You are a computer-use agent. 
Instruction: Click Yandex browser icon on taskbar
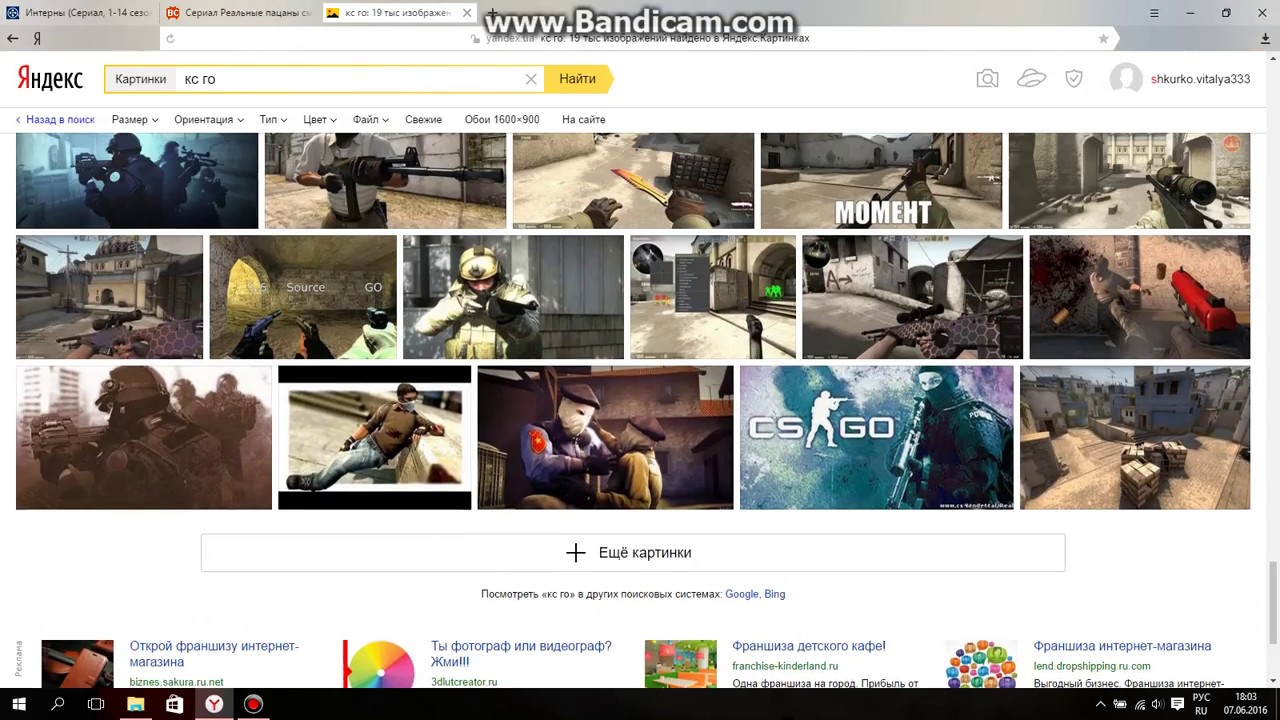pyautogui.click(x=214, y=704)
